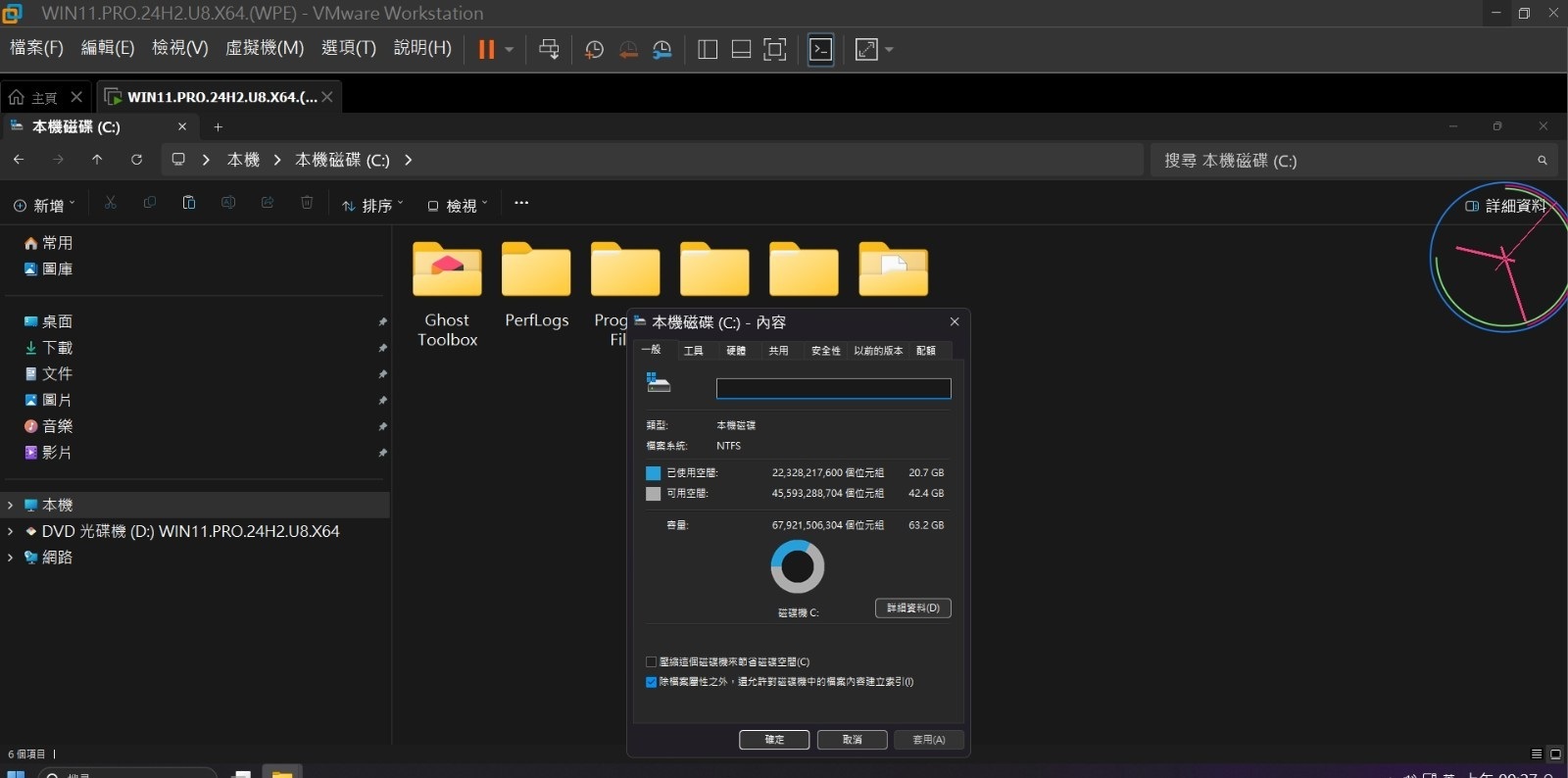
Task: Click the 取消 button
Action: click(853, 740)
